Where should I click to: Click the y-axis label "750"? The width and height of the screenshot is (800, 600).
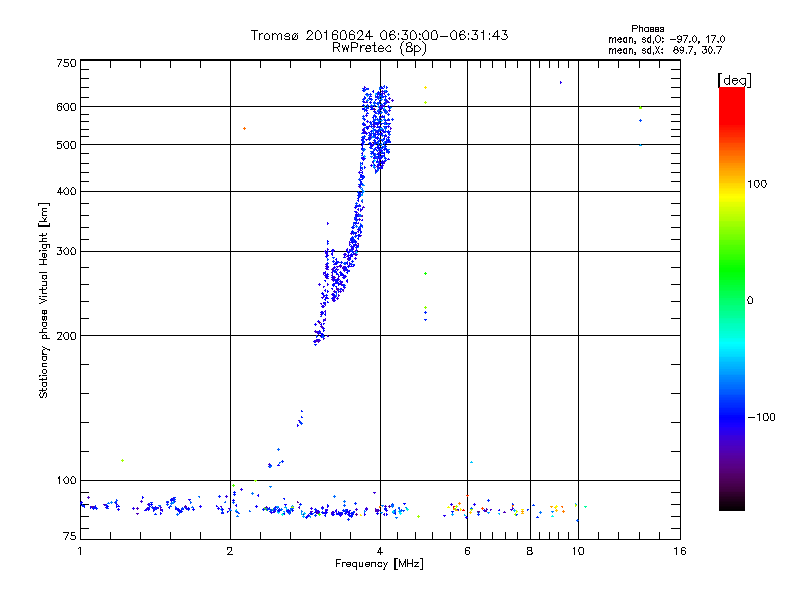click(66, 63)
